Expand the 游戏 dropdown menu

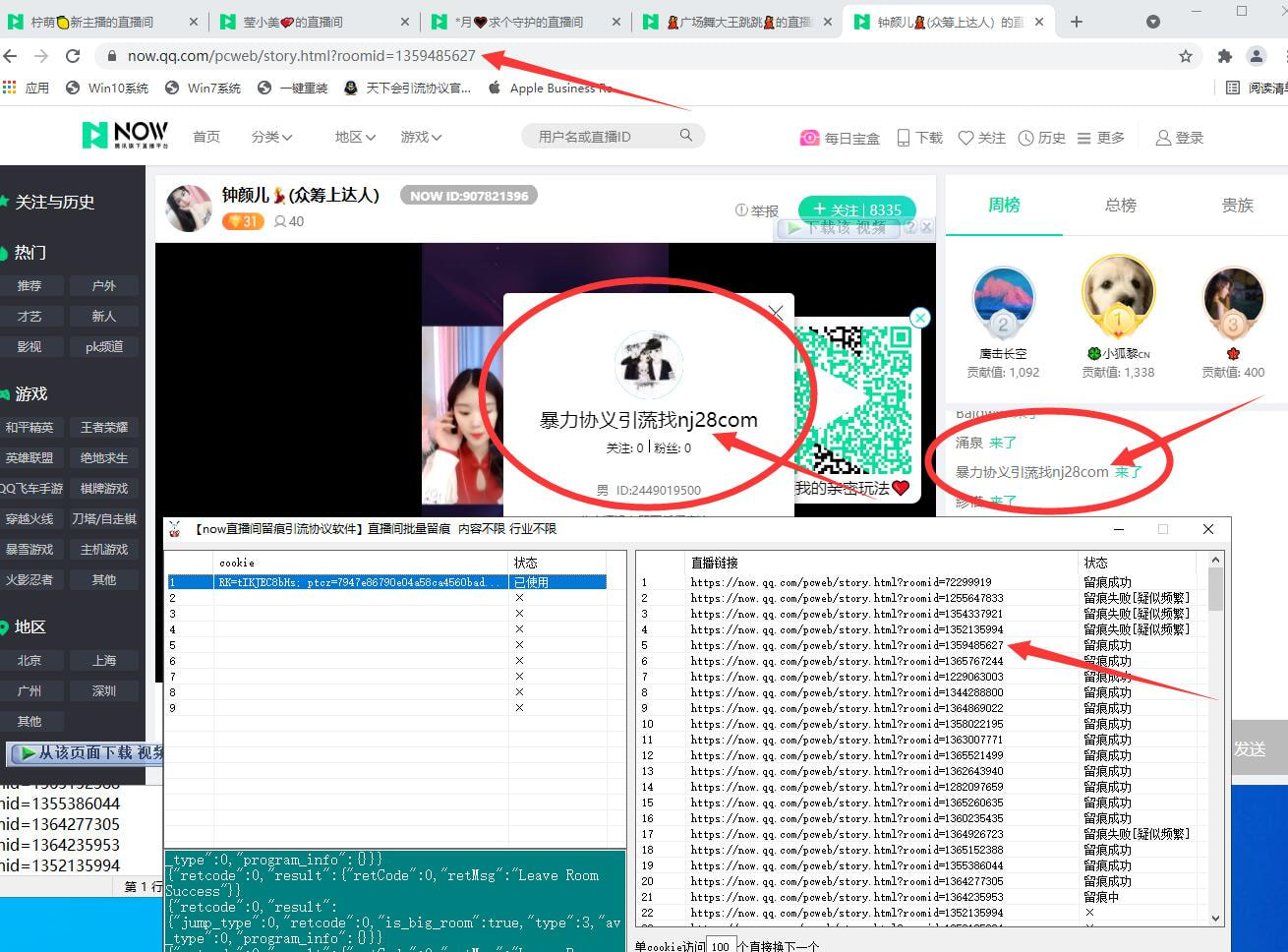tap(421, 137)
